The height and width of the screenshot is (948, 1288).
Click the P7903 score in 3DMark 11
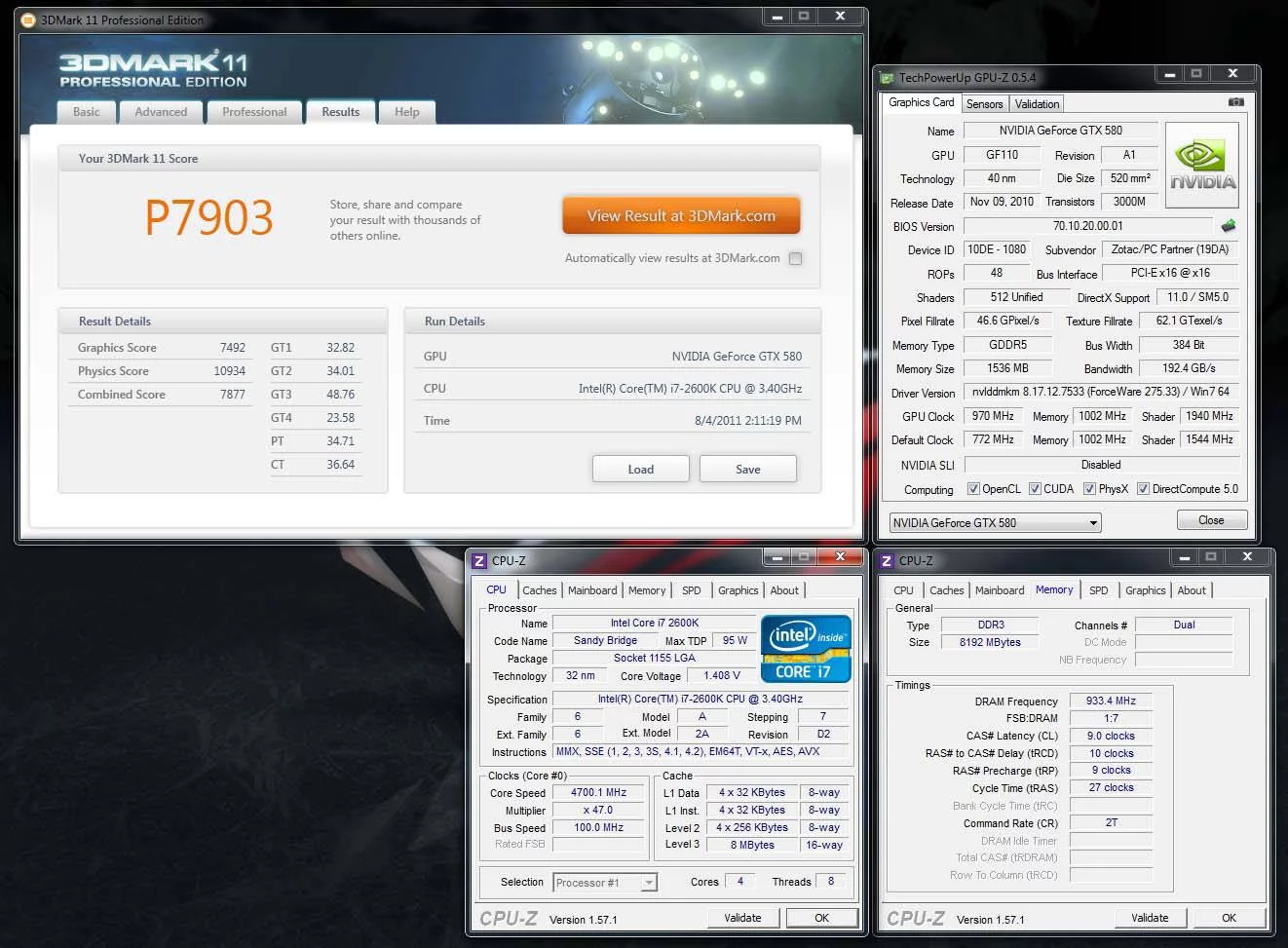pyautogui.click(x=208, y=217)
